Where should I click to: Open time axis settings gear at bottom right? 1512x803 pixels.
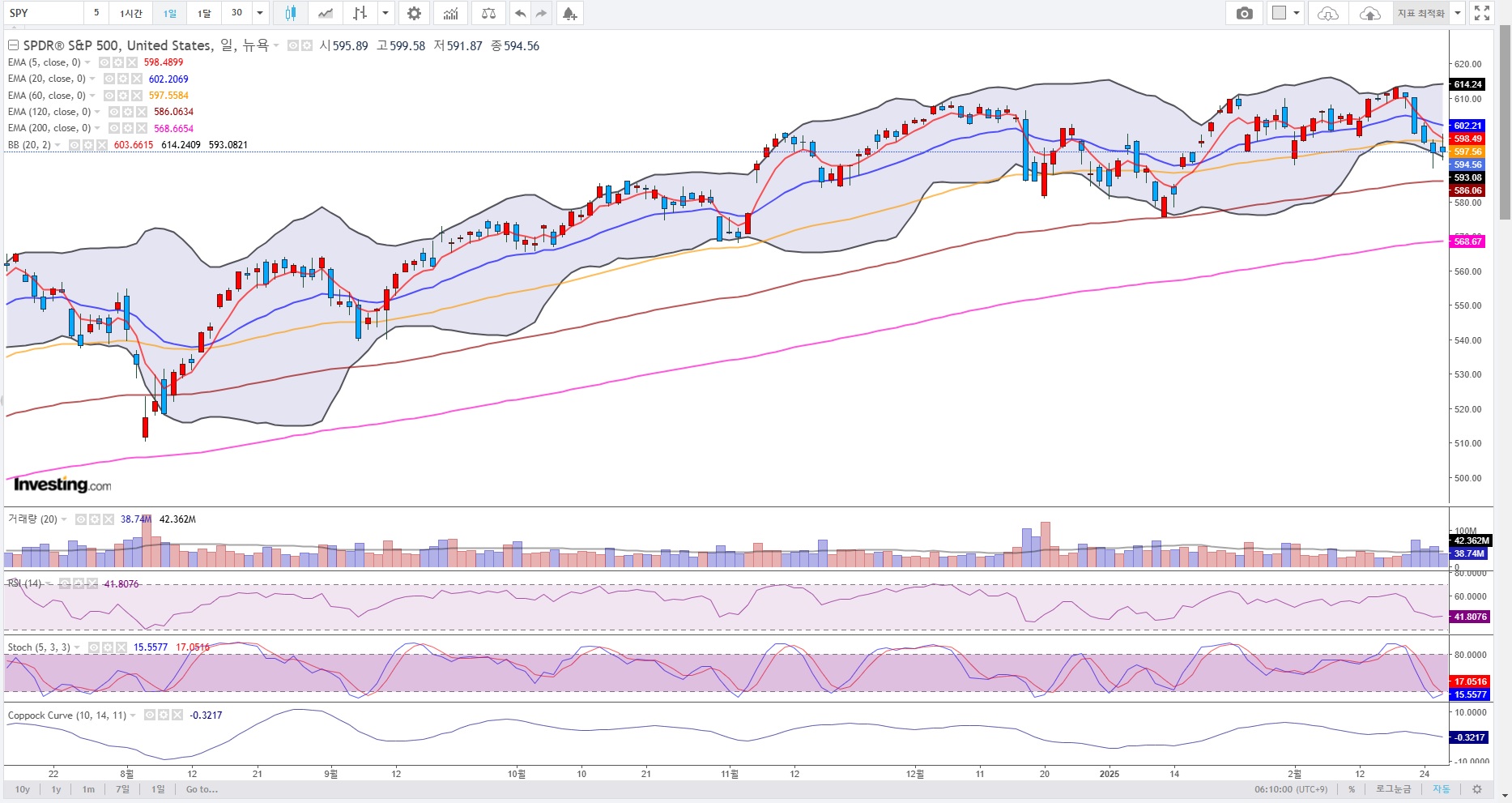(1477, 789)
